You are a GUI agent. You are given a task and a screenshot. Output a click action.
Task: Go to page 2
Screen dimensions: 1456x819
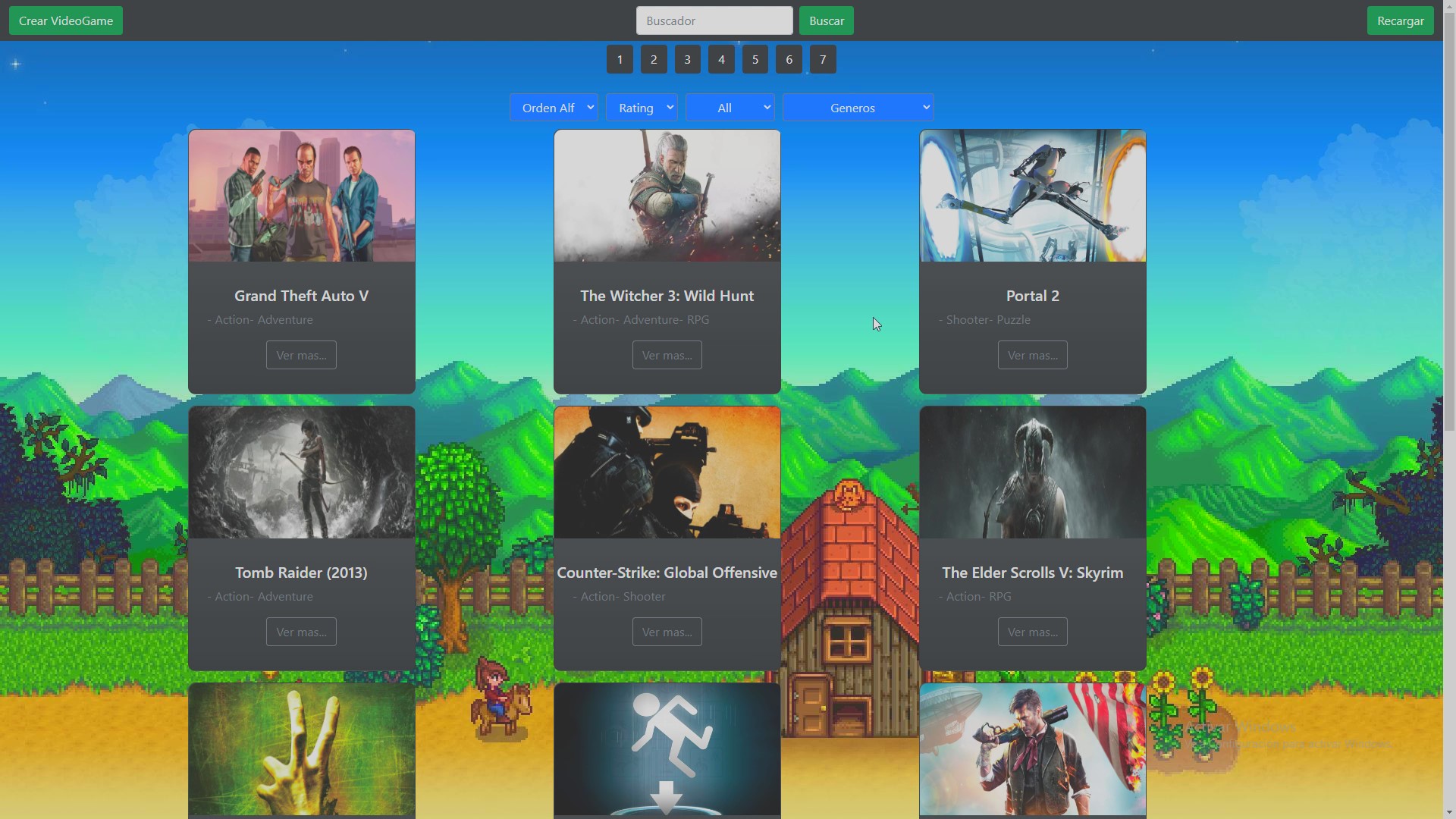pos(654,59)
